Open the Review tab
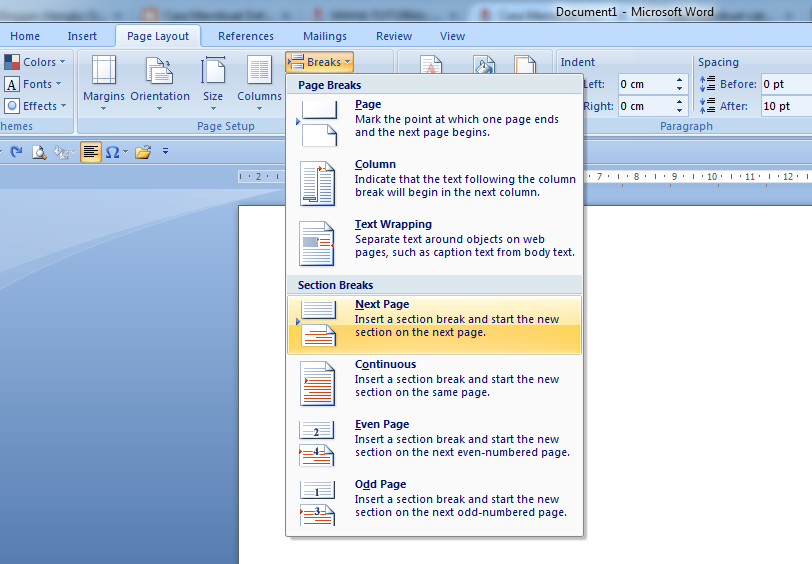 tap(394, 36)
